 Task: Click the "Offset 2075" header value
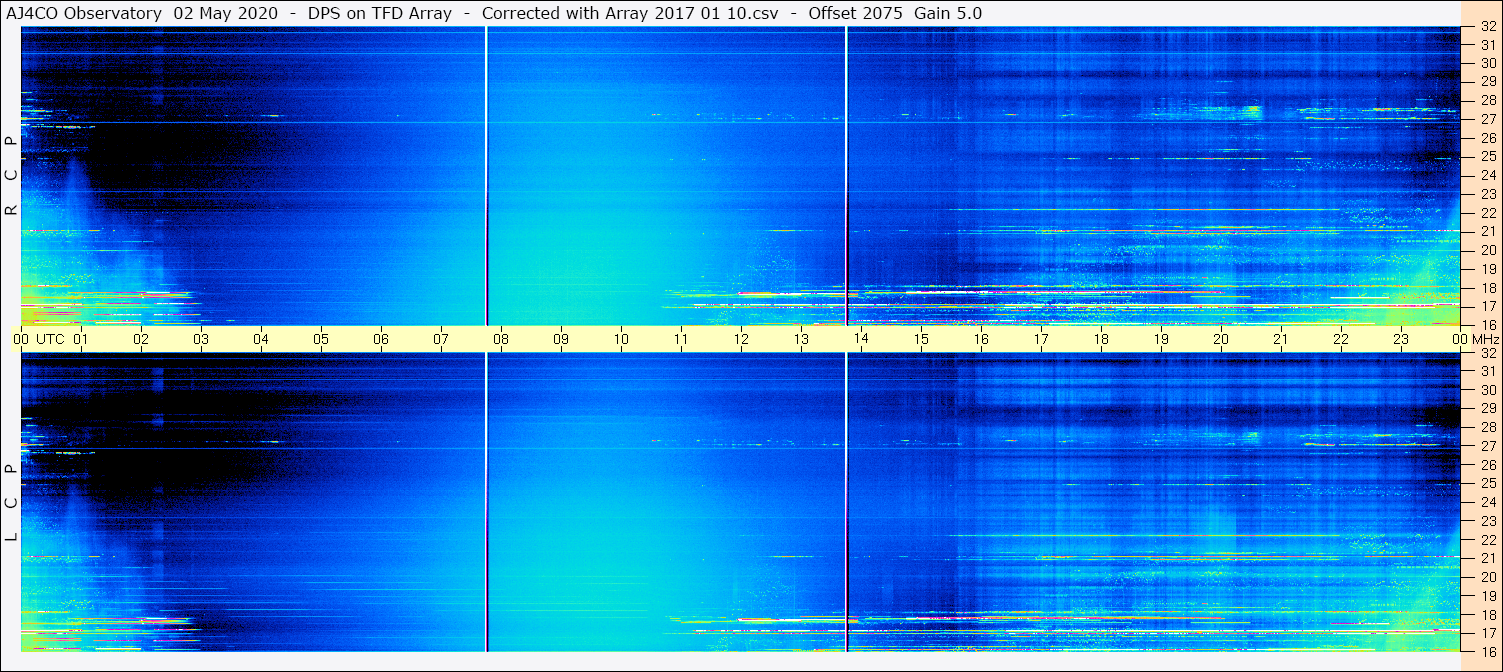point(854,13)
